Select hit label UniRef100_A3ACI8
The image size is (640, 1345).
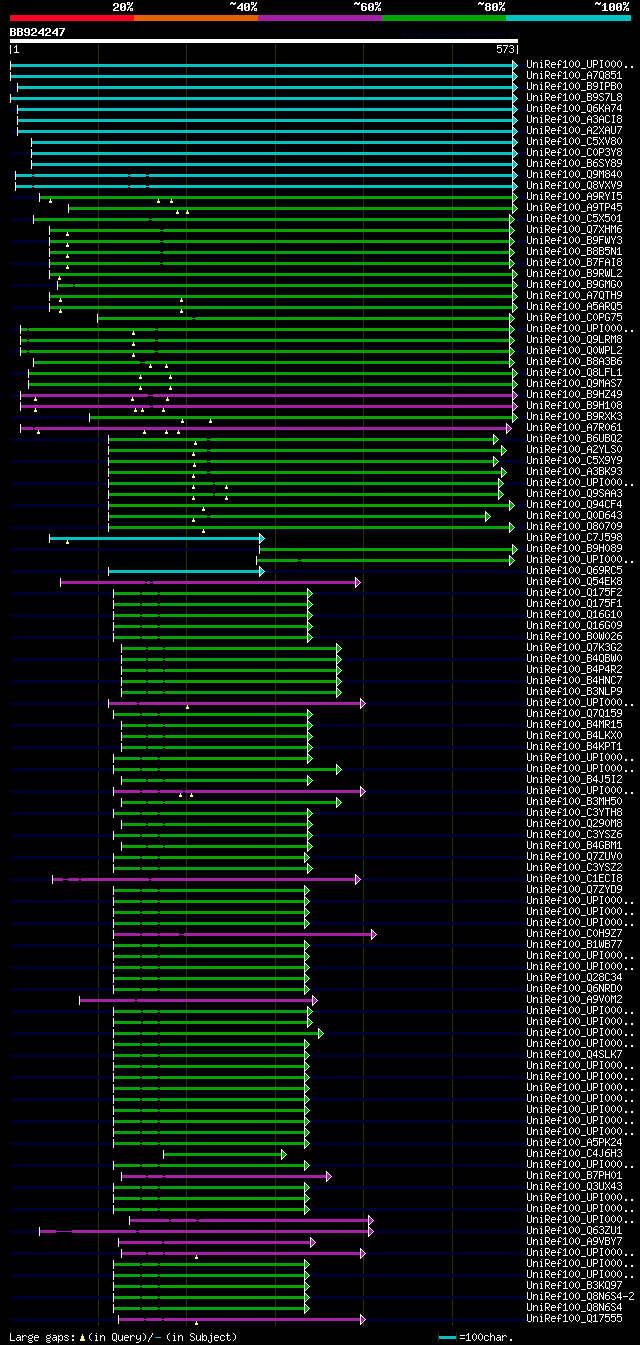point(574,119)
